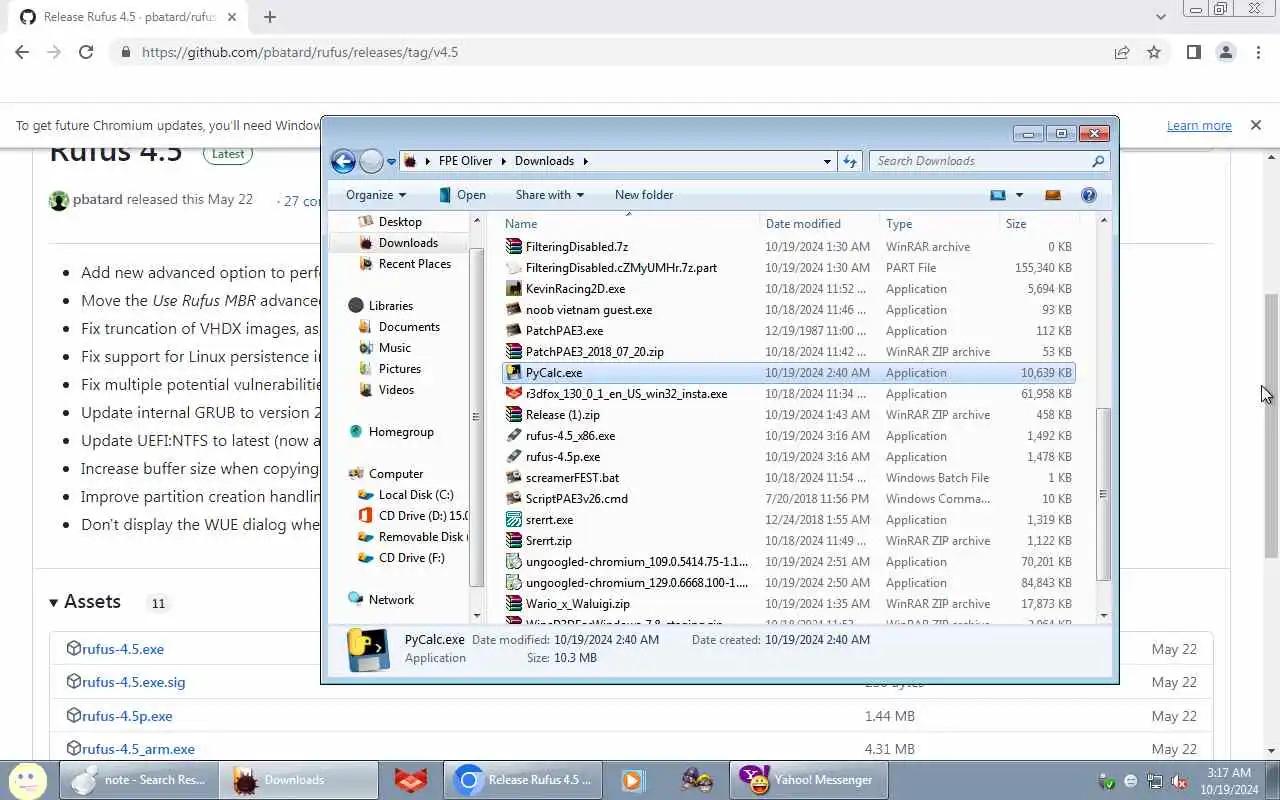Bookmark this page star icon
Screen dimensions: 1280x800
(x=1154, y=52)
